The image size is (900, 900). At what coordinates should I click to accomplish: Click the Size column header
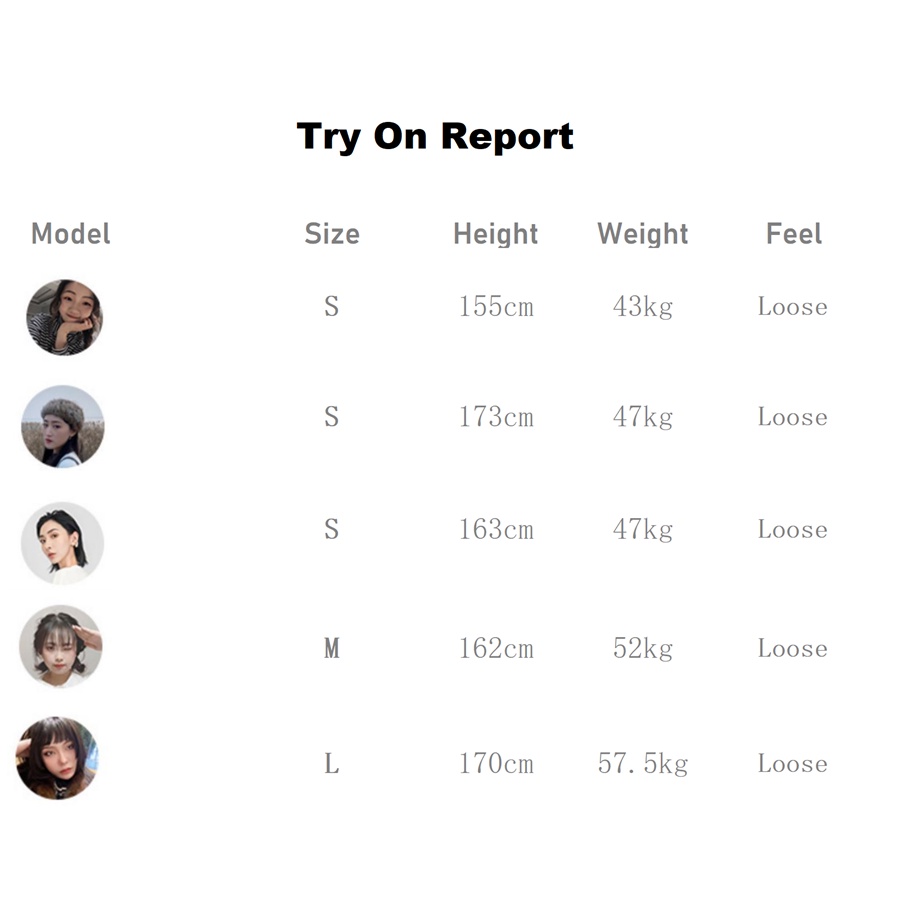click(332, 234)
